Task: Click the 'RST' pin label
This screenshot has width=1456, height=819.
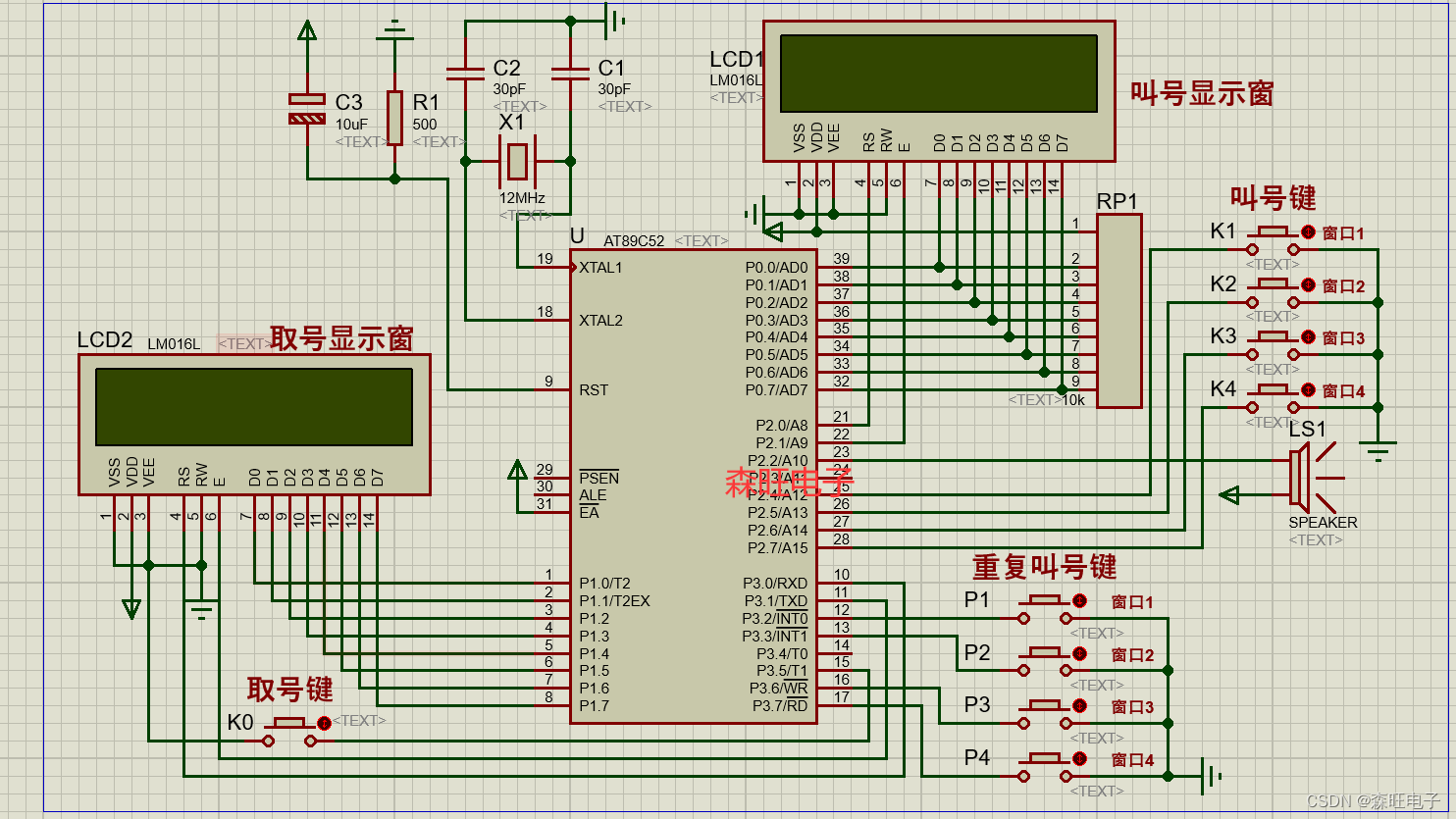Action: (x=594, y=390)
